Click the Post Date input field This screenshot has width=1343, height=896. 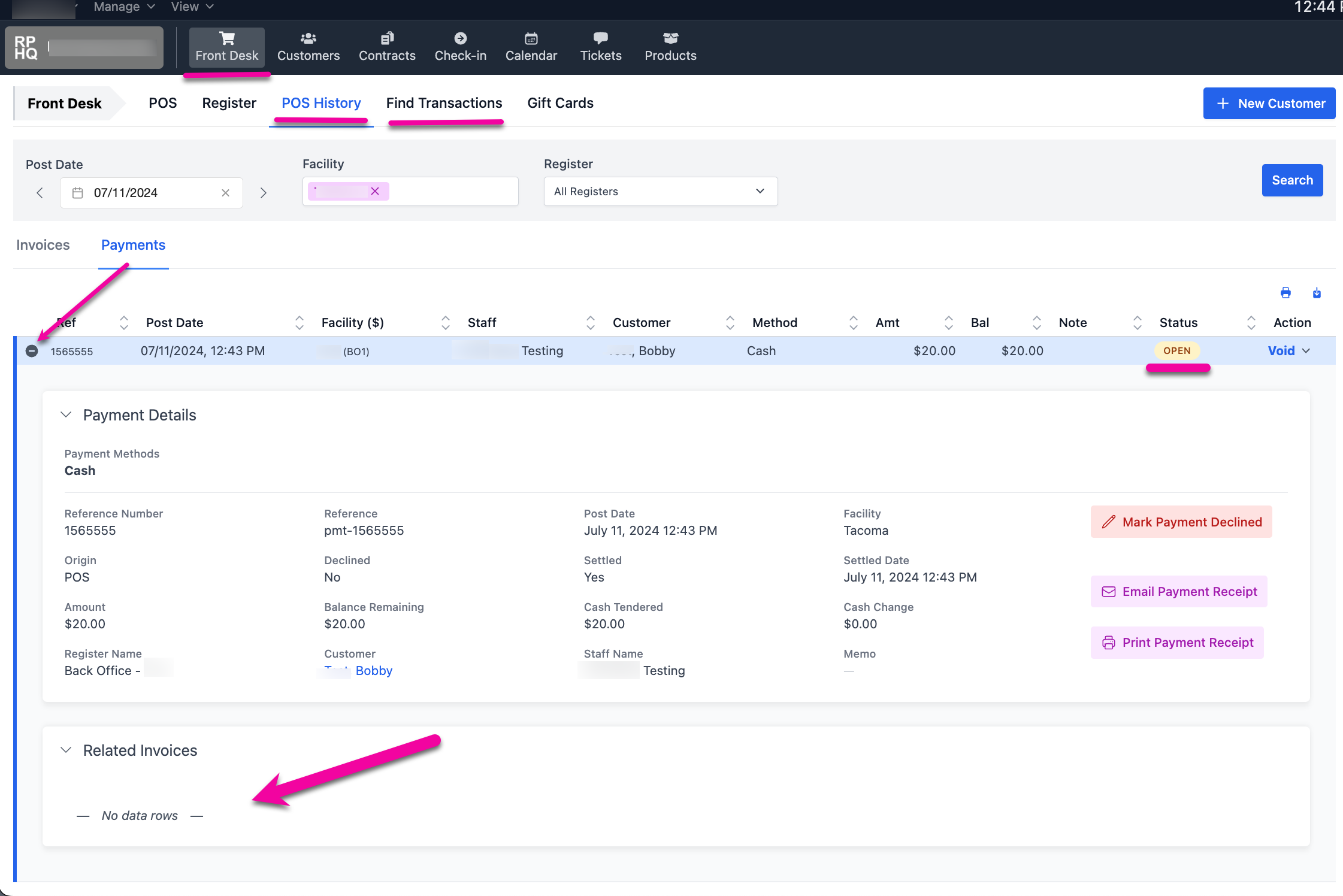tap(152, 193)
